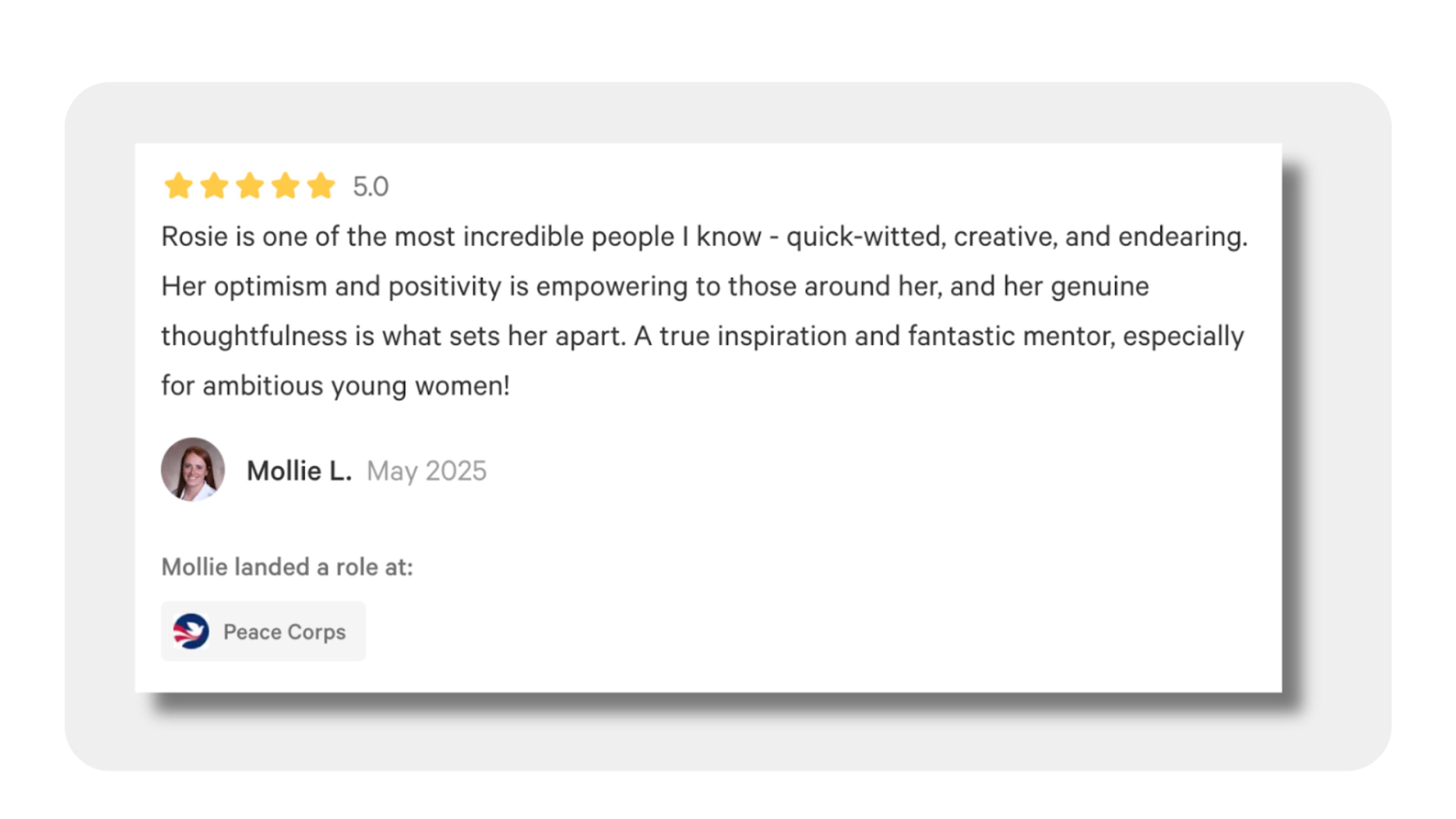The width and height of the screenshot is (1456, 819).
Task: Click the fifth yellow rating star
Action: click(x=321, y=186)
